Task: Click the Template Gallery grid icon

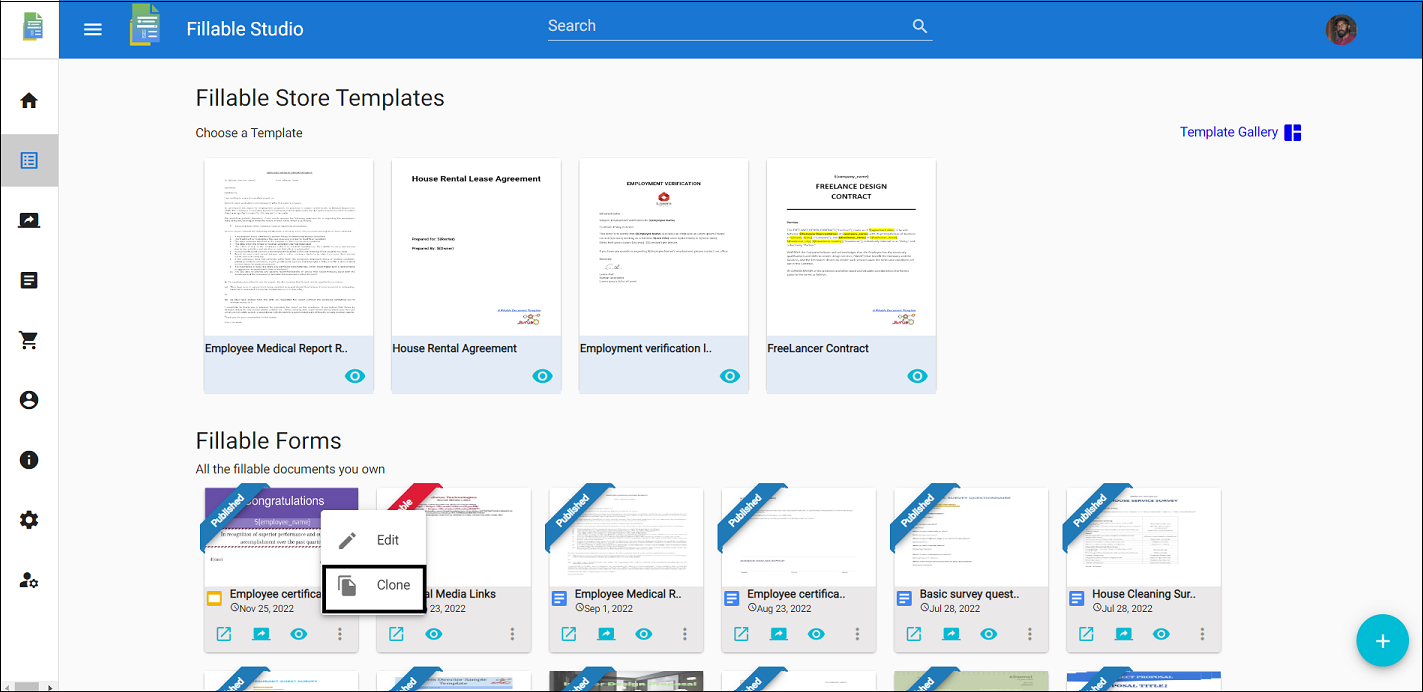Action: click(x=1293, y=132)
